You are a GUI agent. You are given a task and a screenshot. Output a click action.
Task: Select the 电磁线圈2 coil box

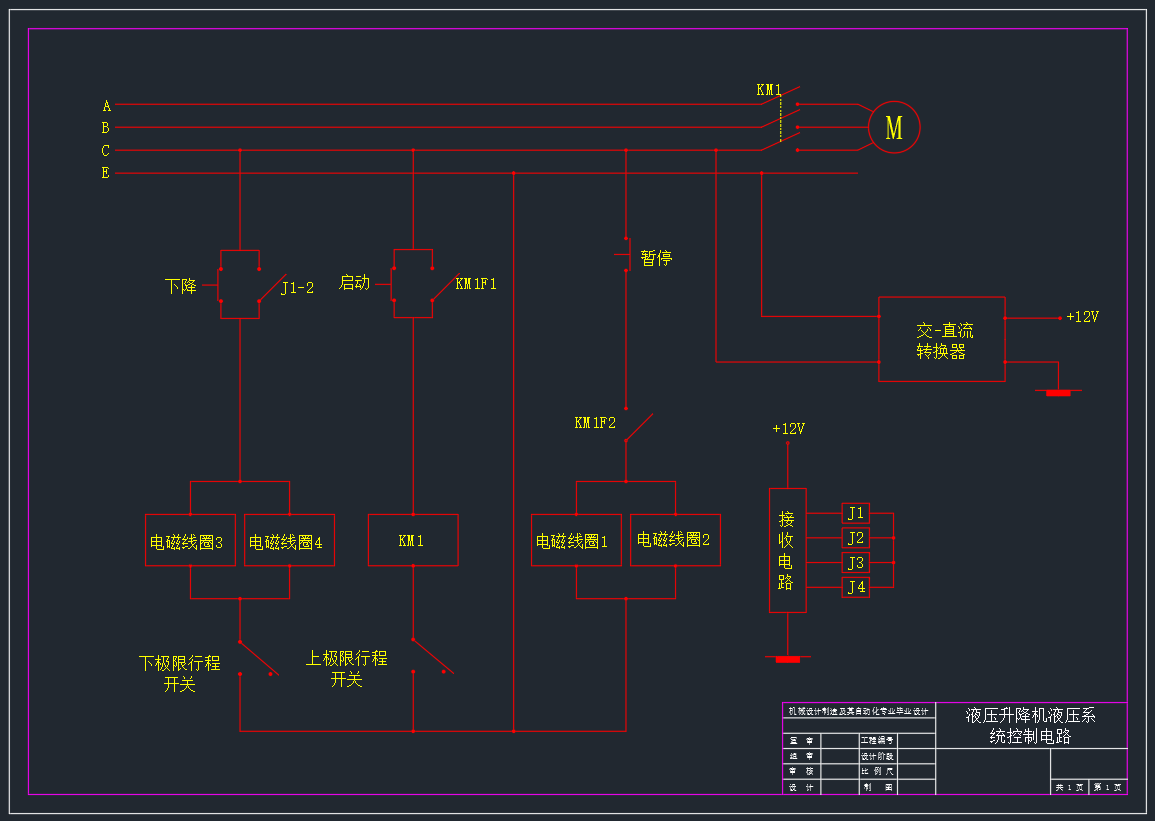click(675, 540)
